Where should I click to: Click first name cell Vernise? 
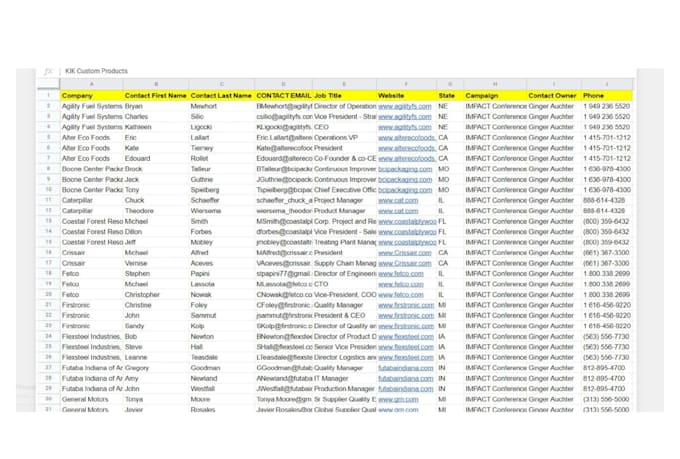point(156,263)
